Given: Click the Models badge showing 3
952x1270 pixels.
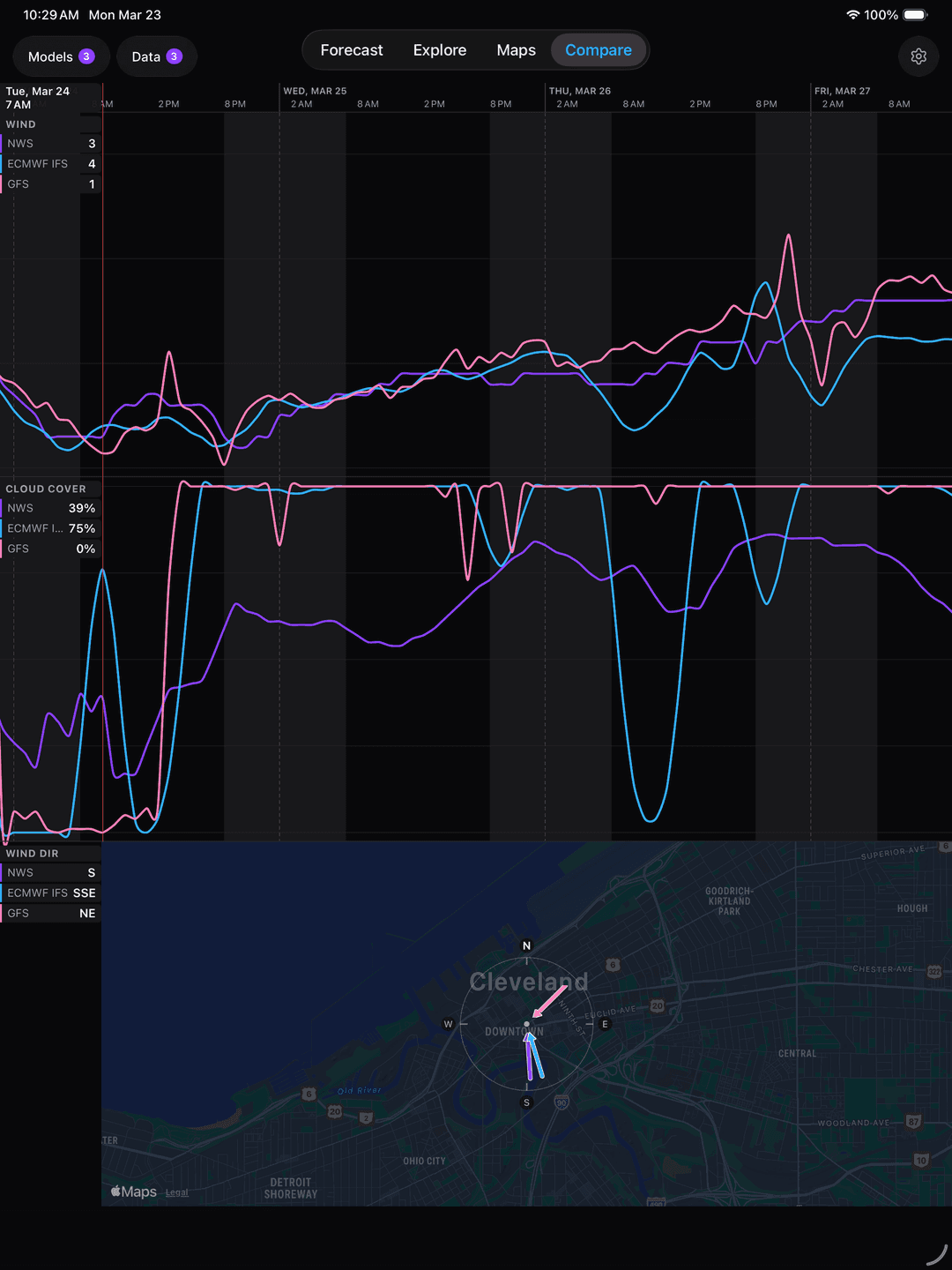Looking at the screenshot, I should pyautogui.click(x=86, y=56).
